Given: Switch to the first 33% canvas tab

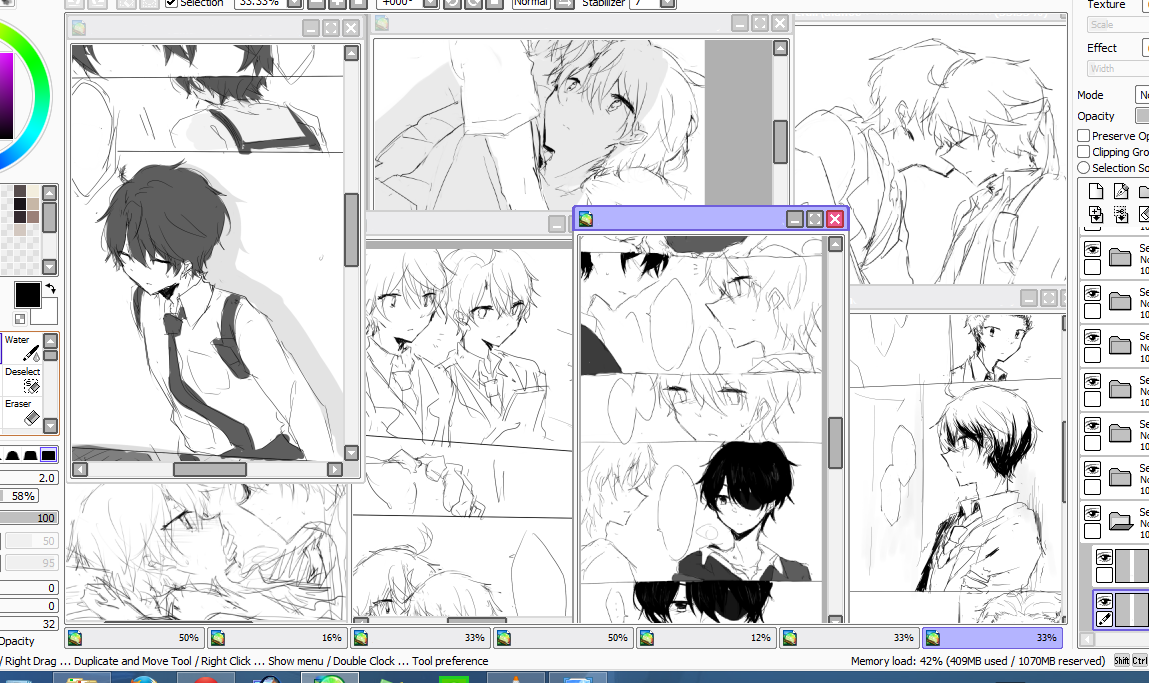Looking at the screenshot, I should 421,638.
